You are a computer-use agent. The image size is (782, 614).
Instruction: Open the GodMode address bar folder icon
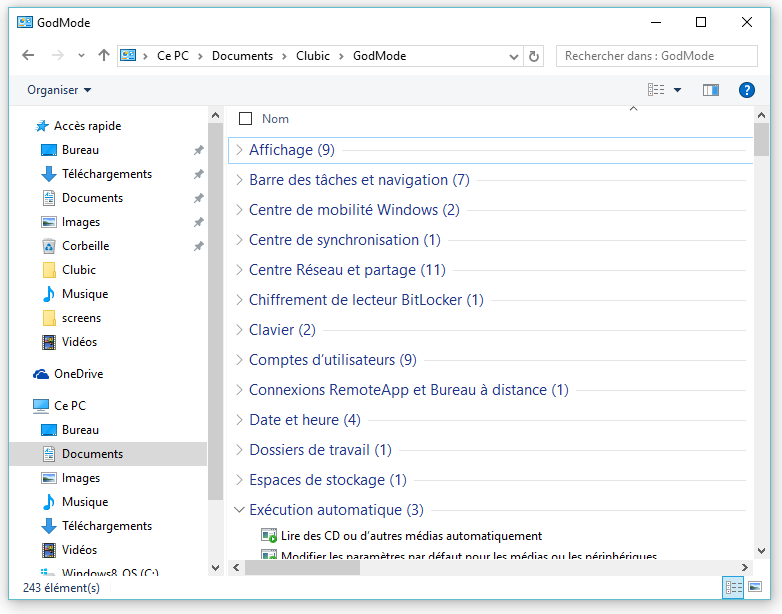128,55
